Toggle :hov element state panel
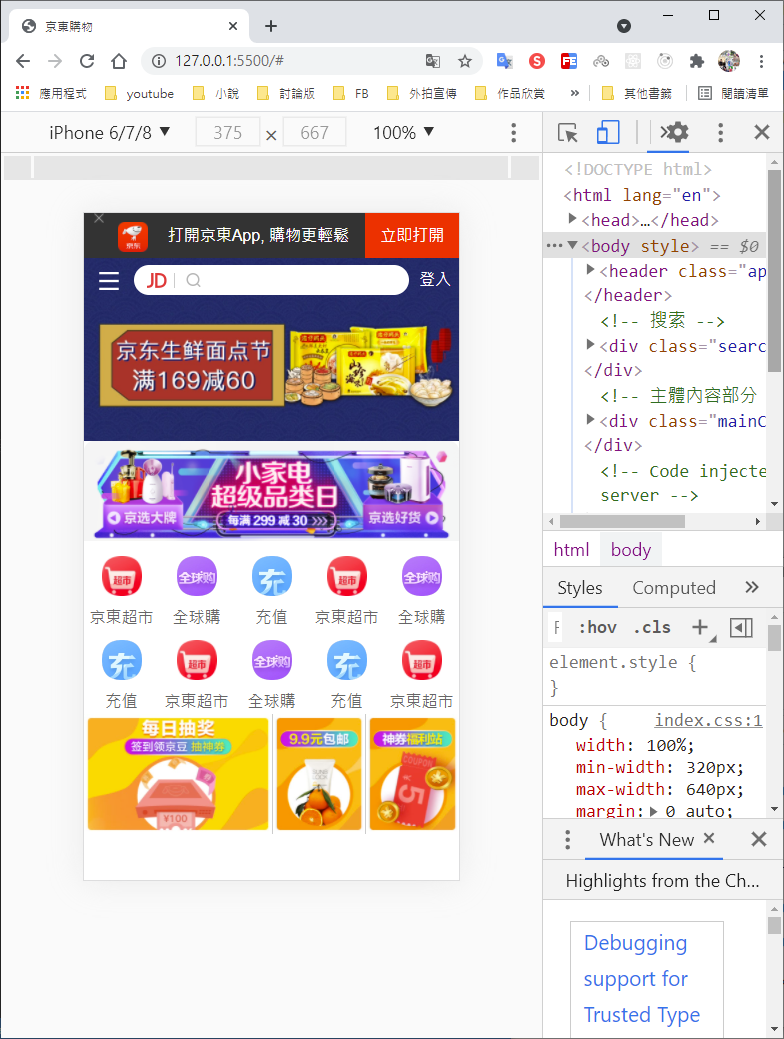Viewport: 784px width, 1039px height. pos(597,627)
